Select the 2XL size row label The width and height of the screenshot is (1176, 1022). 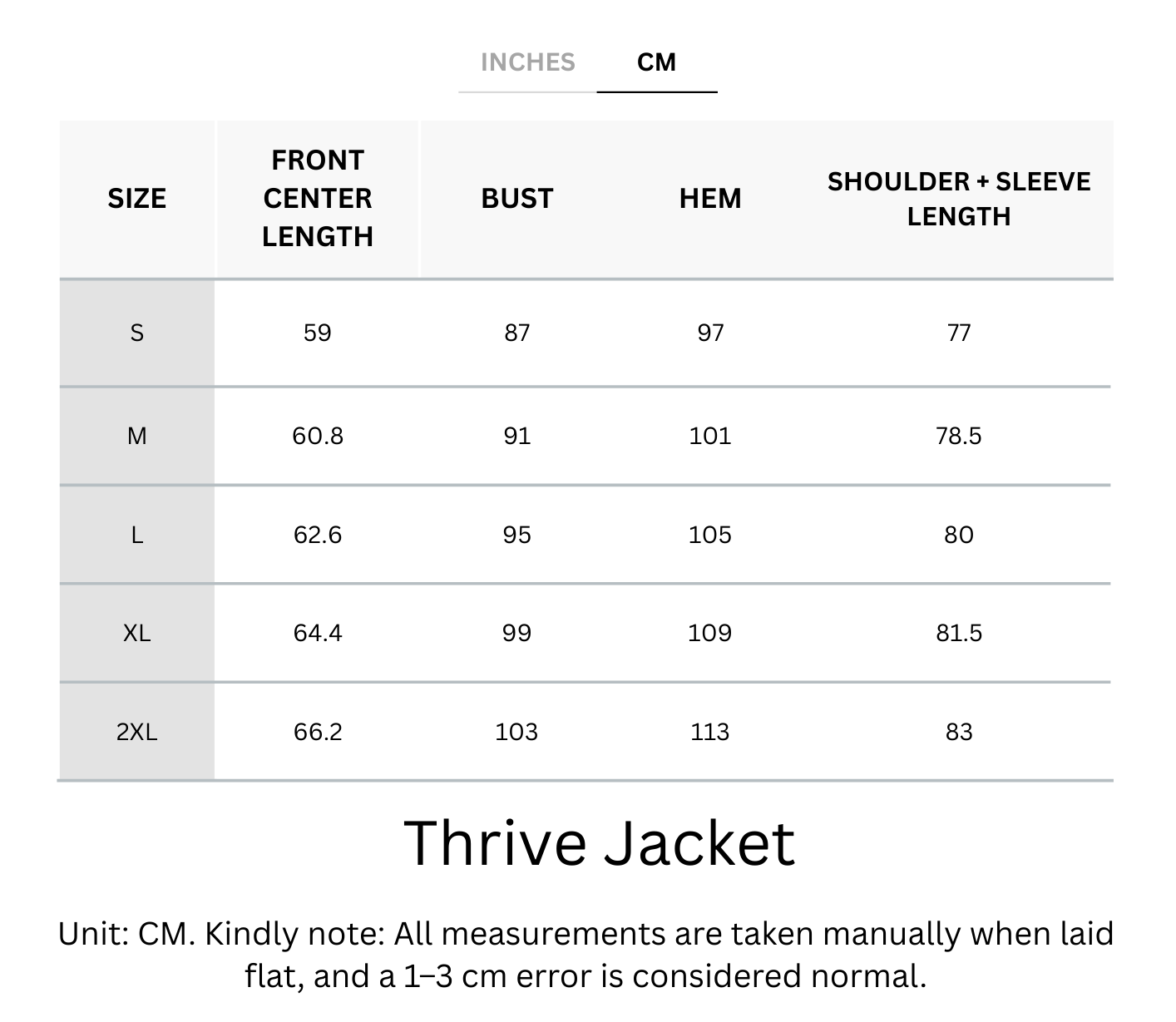(137, 732)
